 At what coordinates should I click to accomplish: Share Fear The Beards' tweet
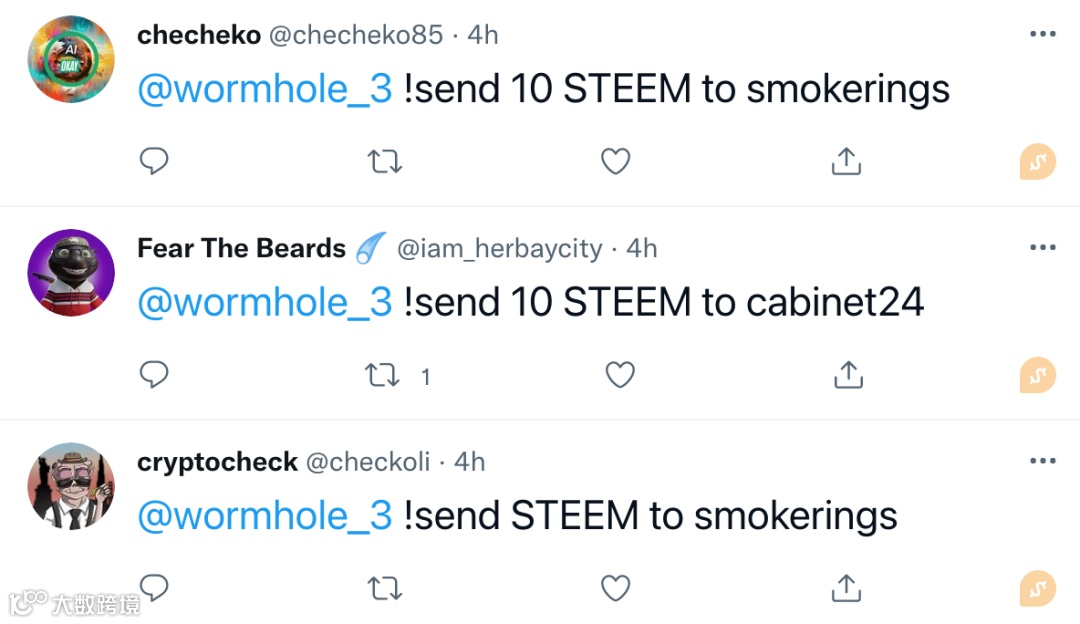tap(848, 374)
